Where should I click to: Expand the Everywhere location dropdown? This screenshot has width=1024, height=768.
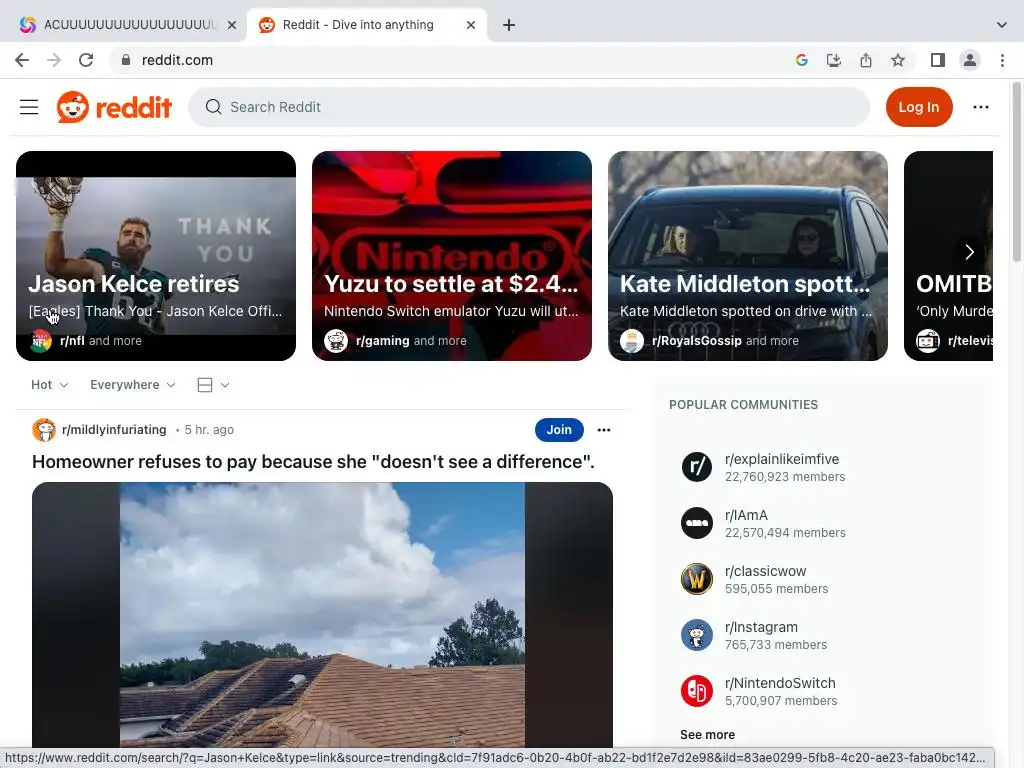tap(133, 385)
